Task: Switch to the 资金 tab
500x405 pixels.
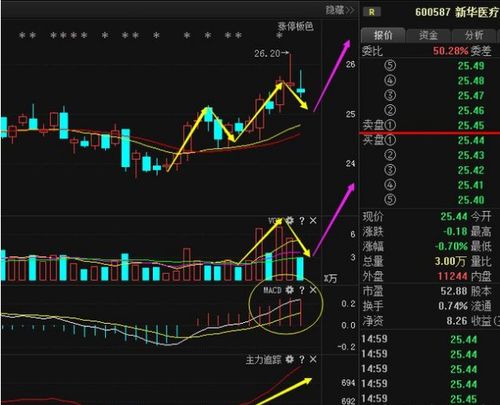Action: point(428,35)
